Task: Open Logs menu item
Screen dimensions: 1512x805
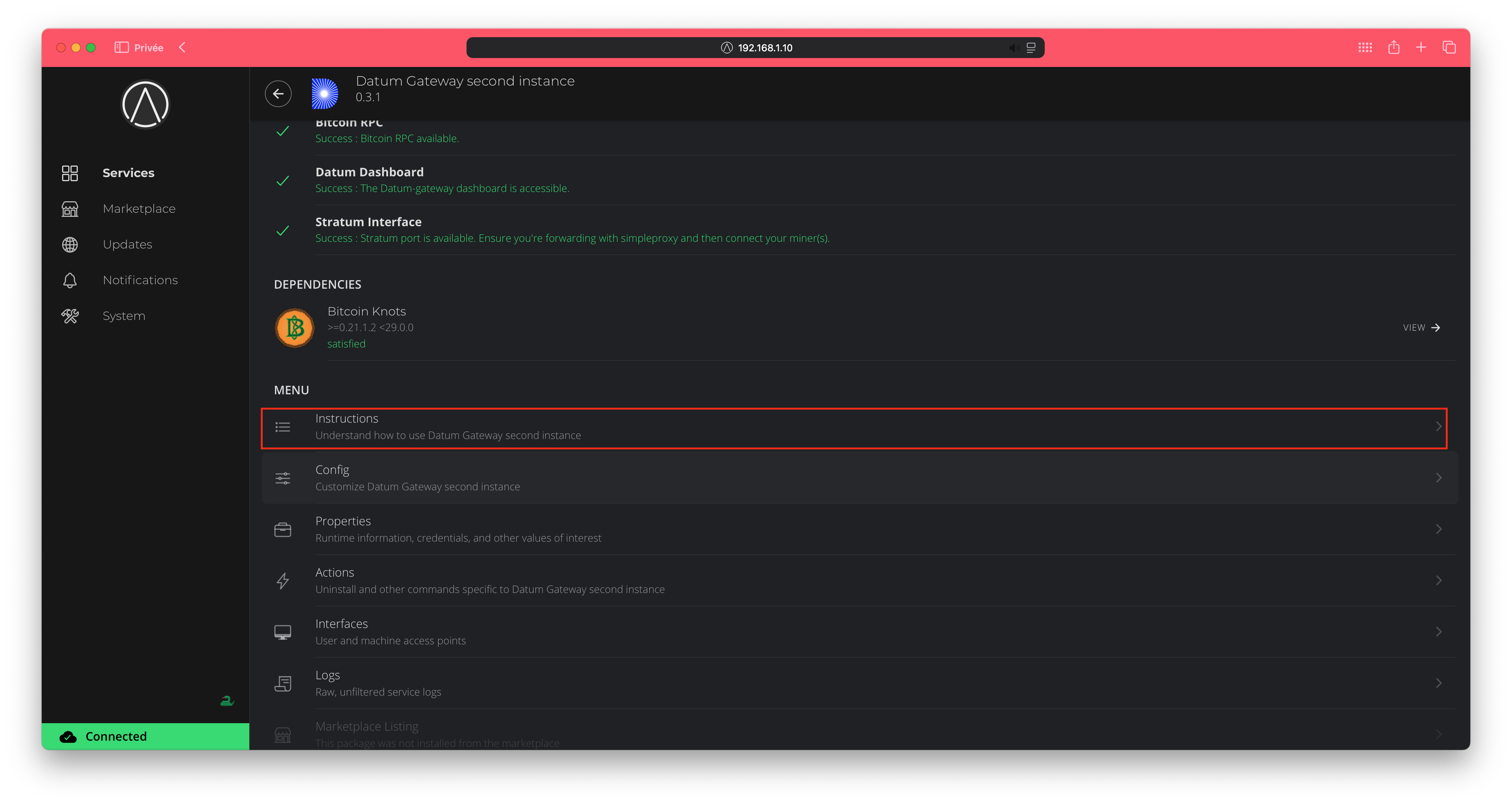Action: (x=859, y=683)
